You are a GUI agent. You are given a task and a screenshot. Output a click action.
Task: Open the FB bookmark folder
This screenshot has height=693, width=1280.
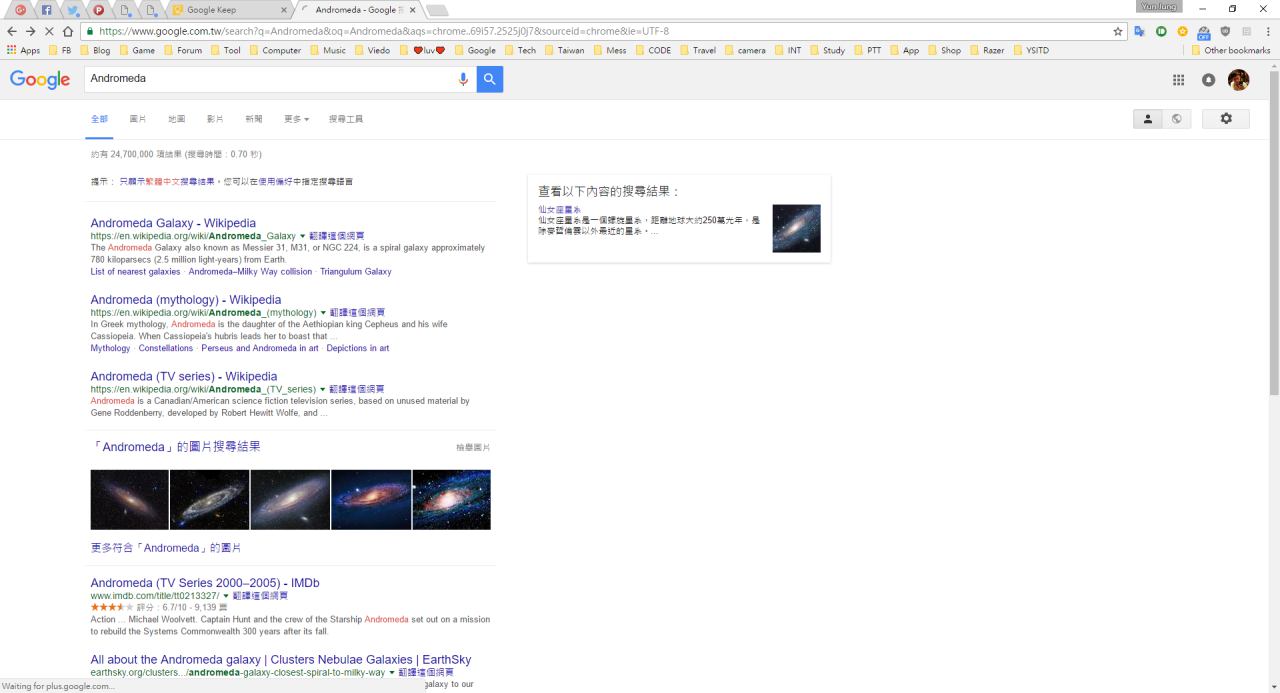(60, 50)
